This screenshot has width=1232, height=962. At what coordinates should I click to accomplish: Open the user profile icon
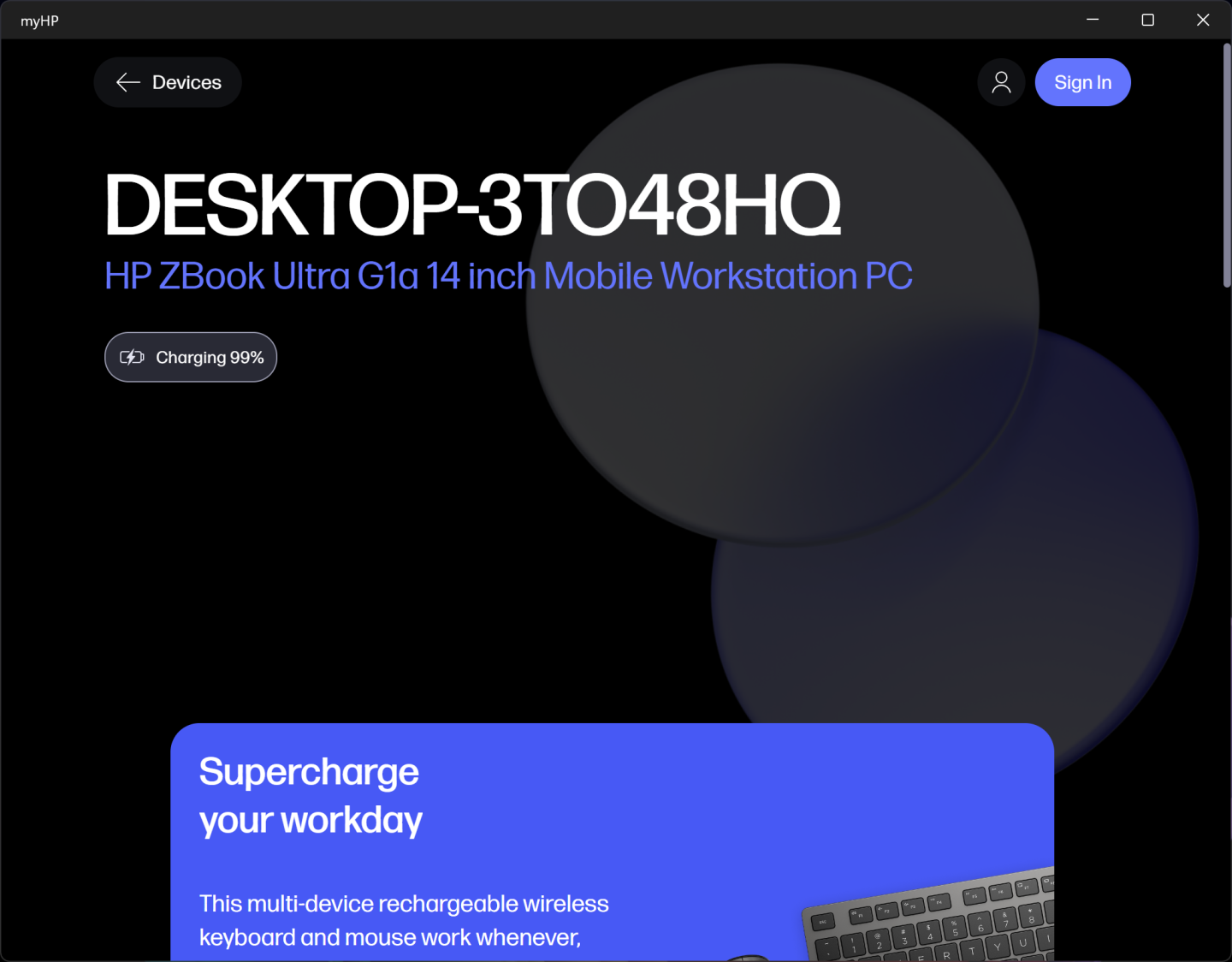(x=1001, y=82)
